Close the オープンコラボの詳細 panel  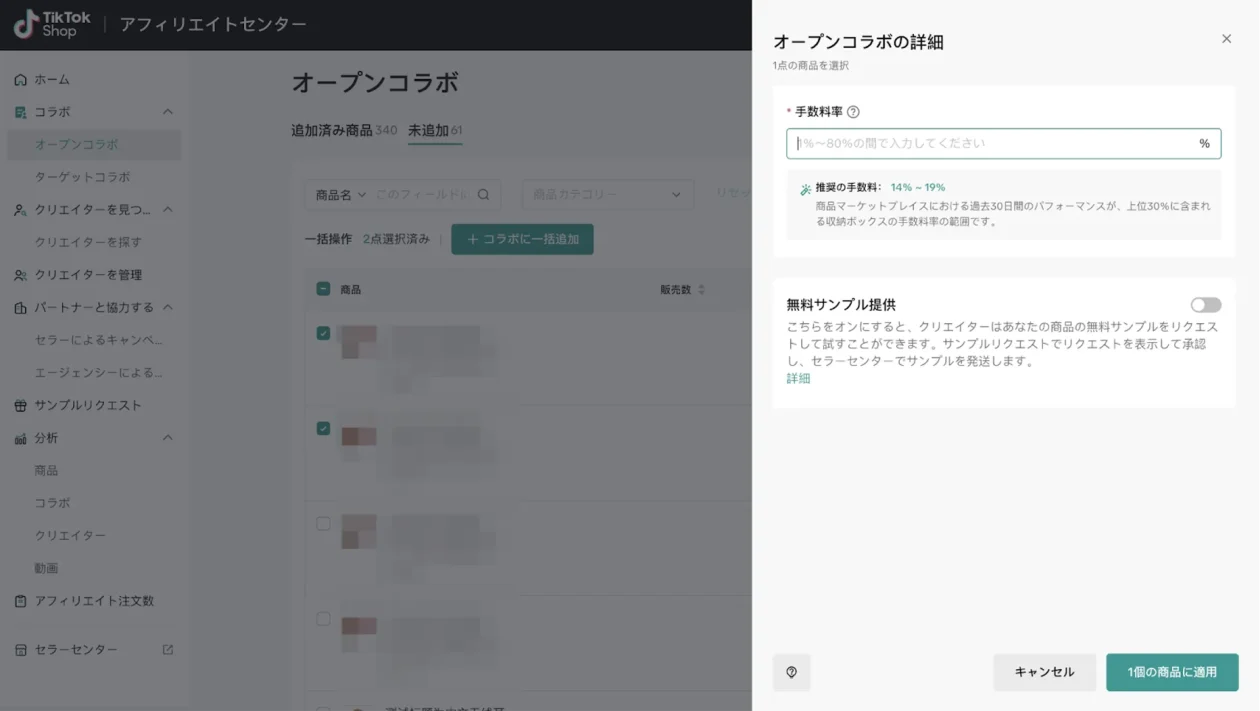coord(1227,39)
